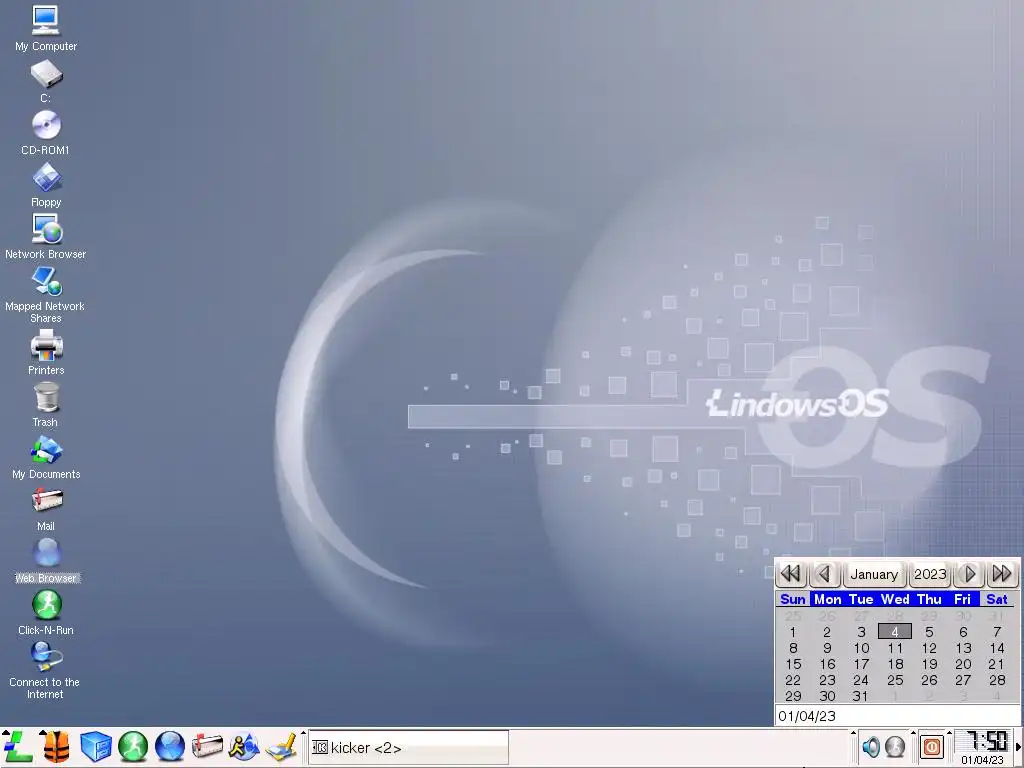Launch the blue globe web browser in panel
The height and width of the screenshot is (768, 1024).
pos(170,747)
